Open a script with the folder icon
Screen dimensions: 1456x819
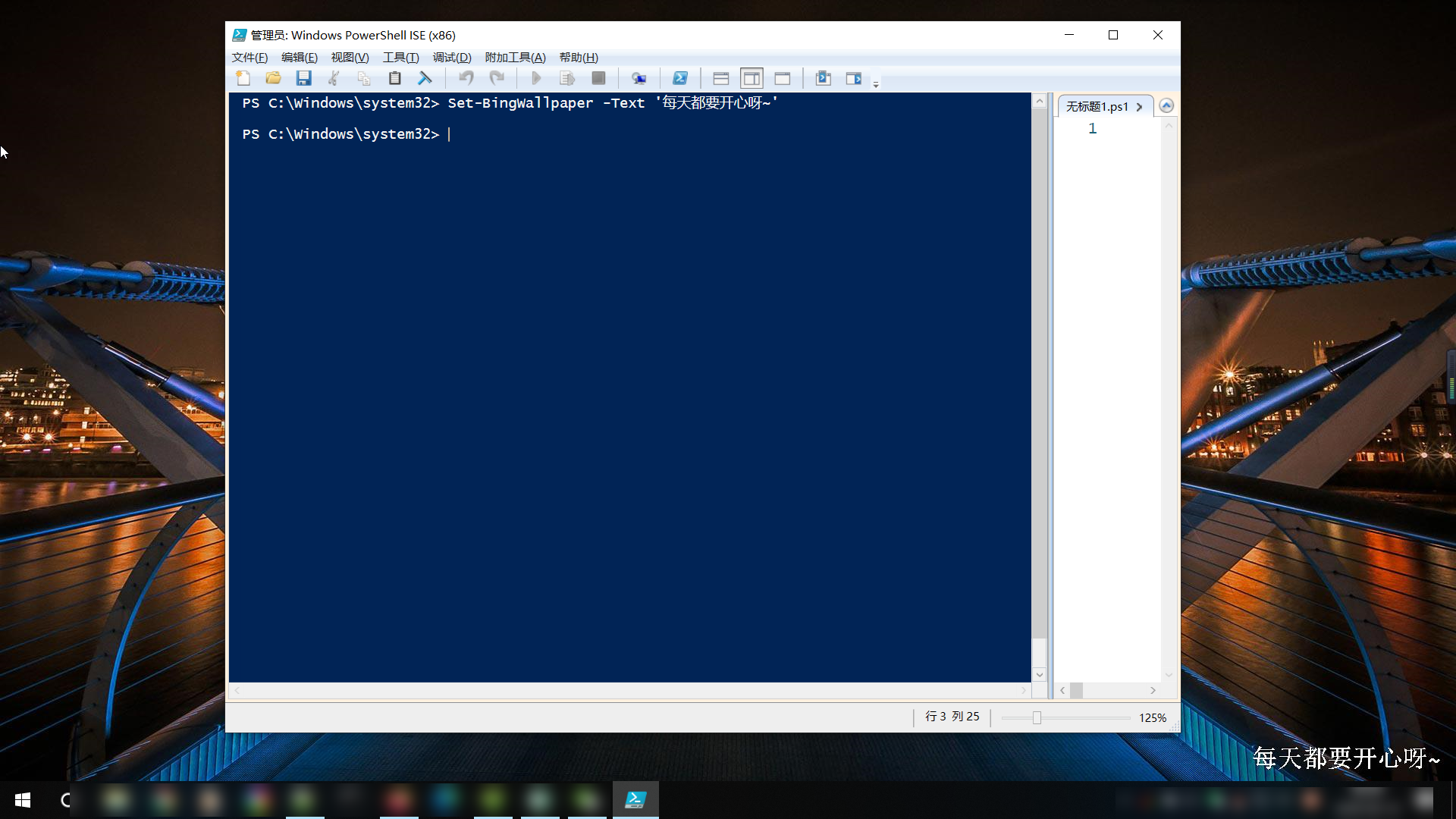(x=274, y=78)
